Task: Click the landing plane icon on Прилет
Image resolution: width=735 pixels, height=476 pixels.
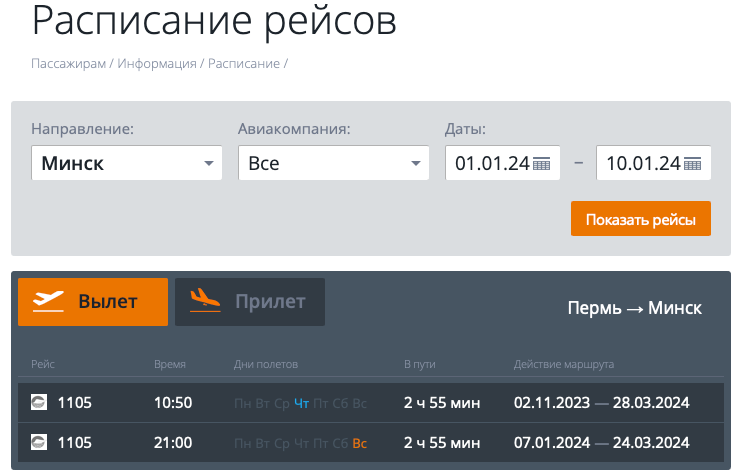Action: pos(205,301)
